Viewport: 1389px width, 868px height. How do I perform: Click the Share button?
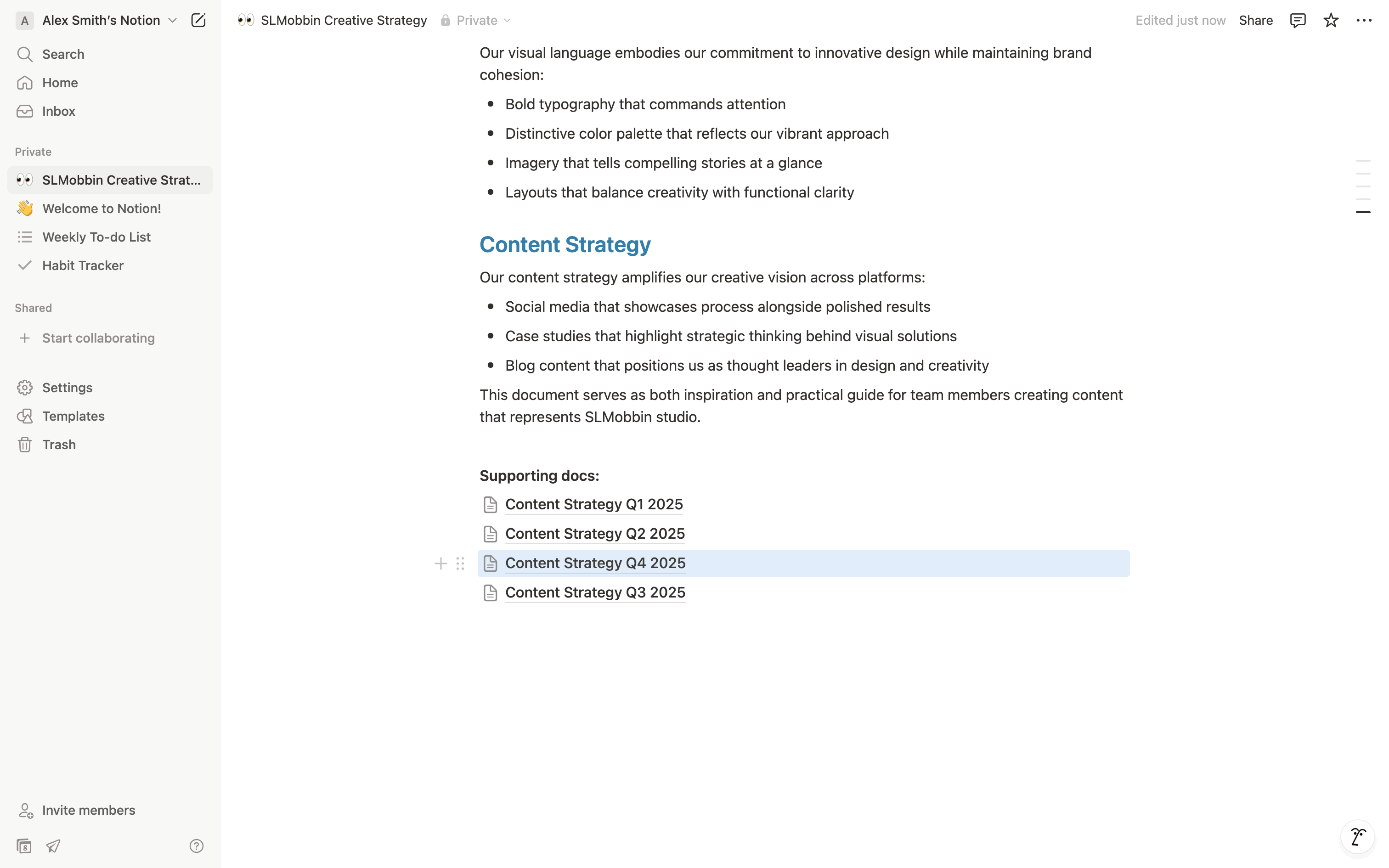pyautogui.click(x=1255, y=21)
